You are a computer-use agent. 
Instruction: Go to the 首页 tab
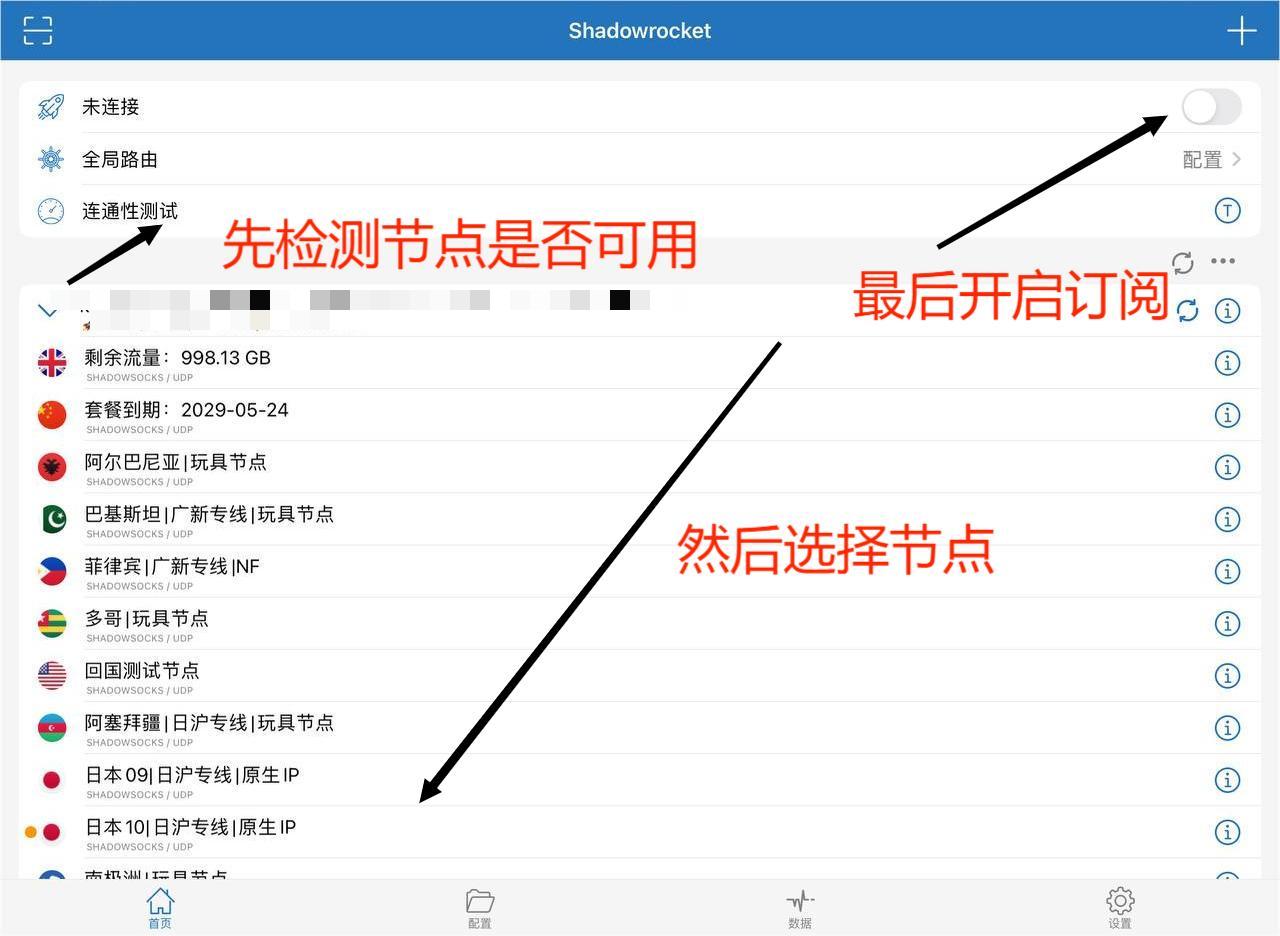(x=160, y=908)
